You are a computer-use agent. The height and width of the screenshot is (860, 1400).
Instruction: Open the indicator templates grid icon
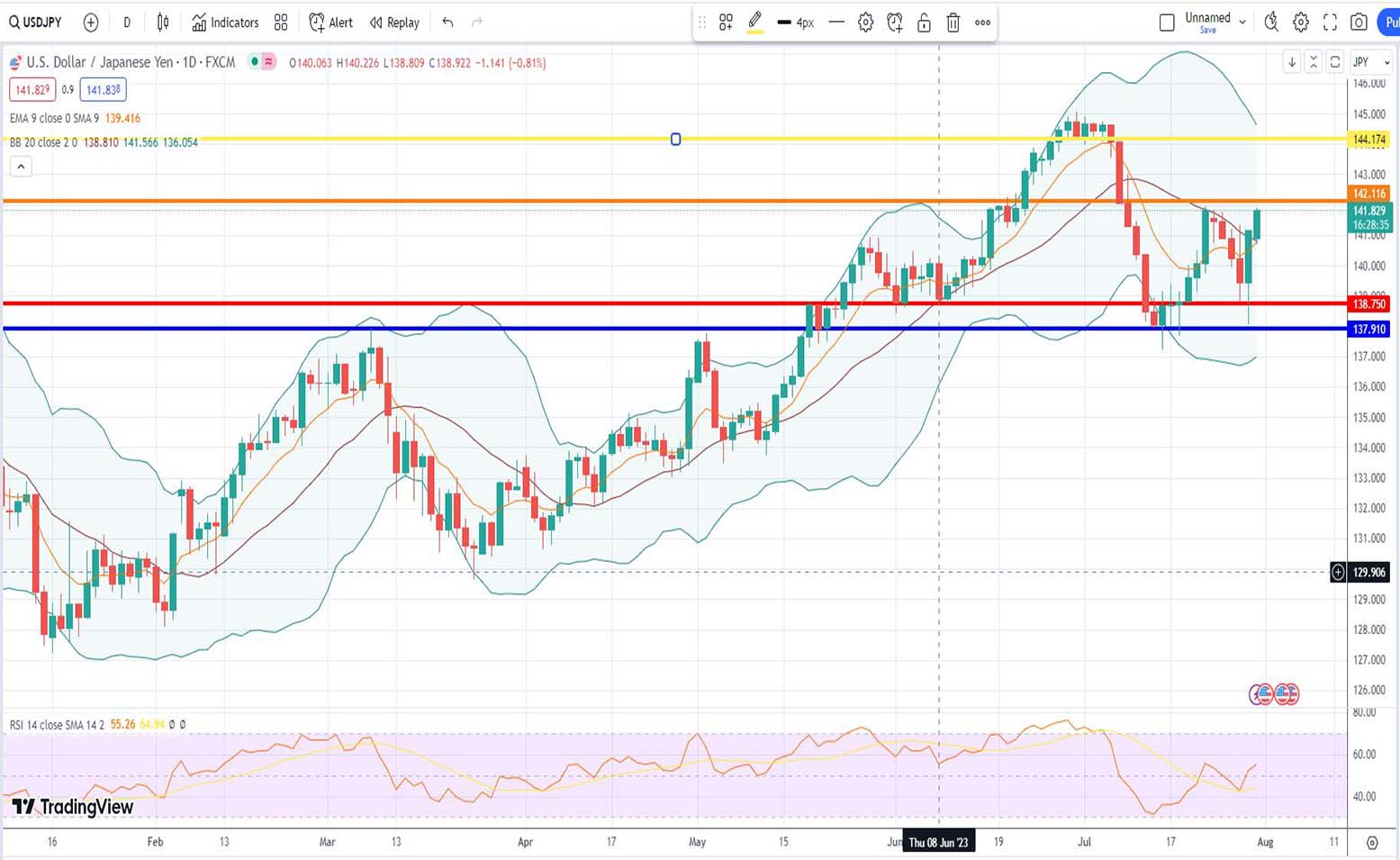(281, 23)
